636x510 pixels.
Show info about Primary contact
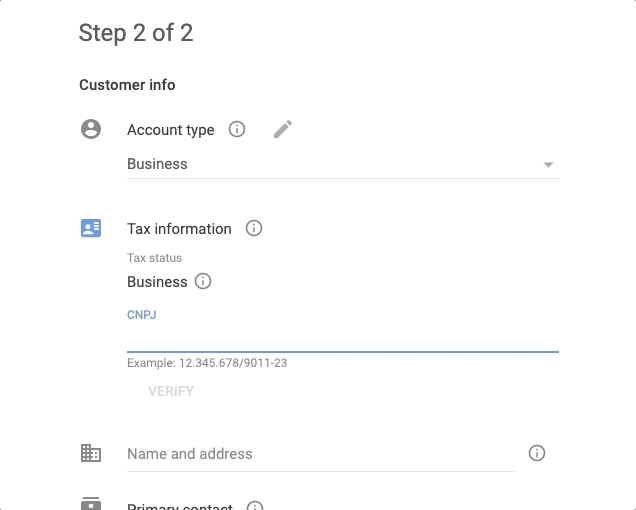tap(255, 506)
